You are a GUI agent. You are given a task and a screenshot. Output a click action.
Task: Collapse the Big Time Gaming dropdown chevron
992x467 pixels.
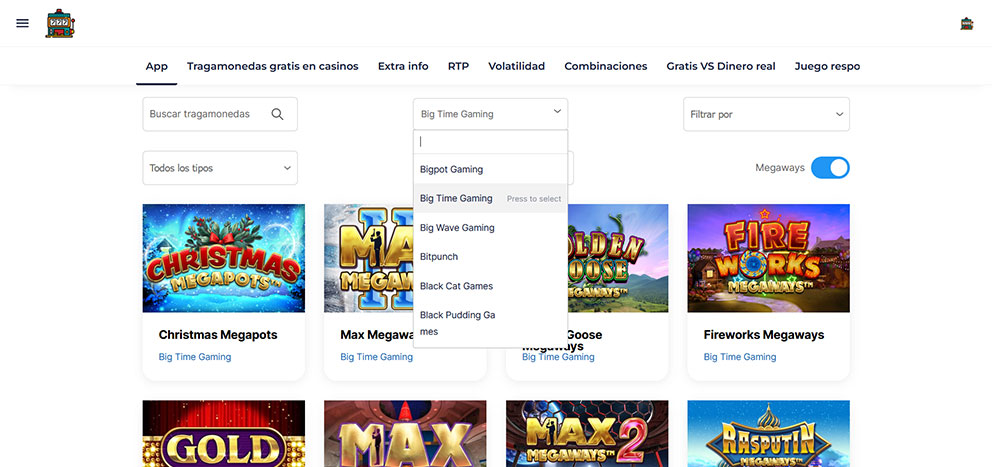pyautogui.click(x=557, y=113)
